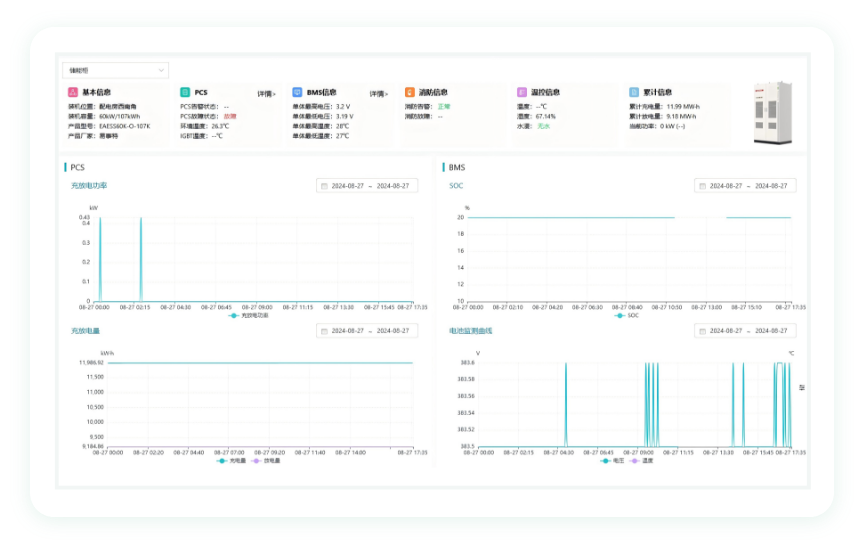Click the purple 温控信息 icon
This screenshot has width=864, height=550.
(522, 92)
